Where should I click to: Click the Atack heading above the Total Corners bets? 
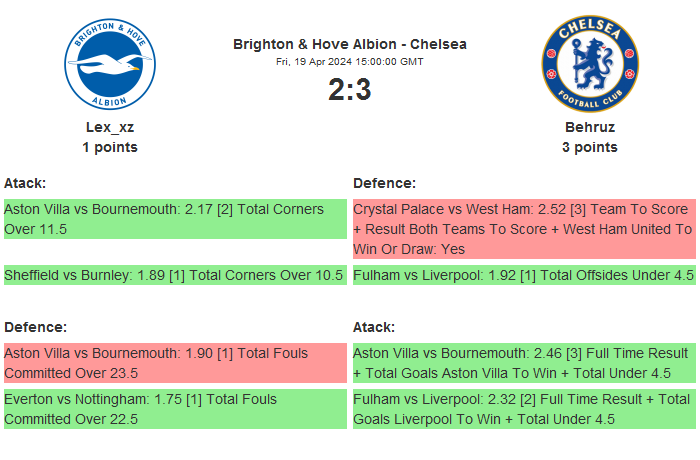pyautogui.click(x=25, y=183)
